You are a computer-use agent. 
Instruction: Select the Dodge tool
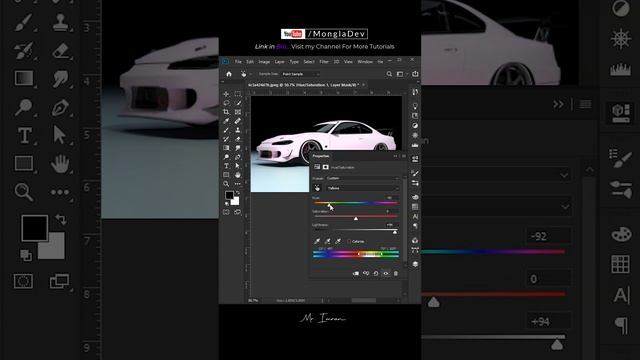point(226,157)
